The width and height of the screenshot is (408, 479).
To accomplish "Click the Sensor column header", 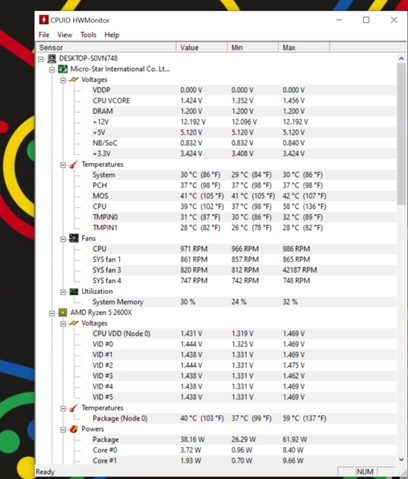I will (x=106, y=47).
